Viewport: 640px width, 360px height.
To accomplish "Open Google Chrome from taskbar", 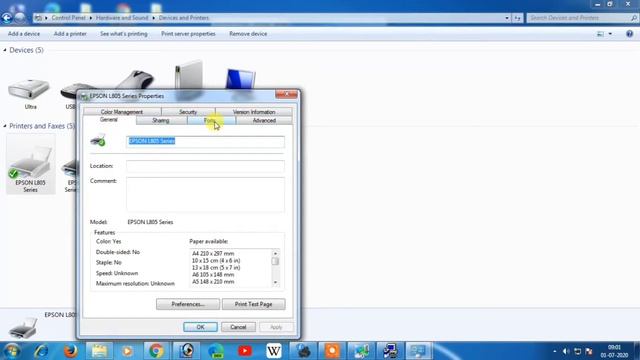I will point(156,351).
